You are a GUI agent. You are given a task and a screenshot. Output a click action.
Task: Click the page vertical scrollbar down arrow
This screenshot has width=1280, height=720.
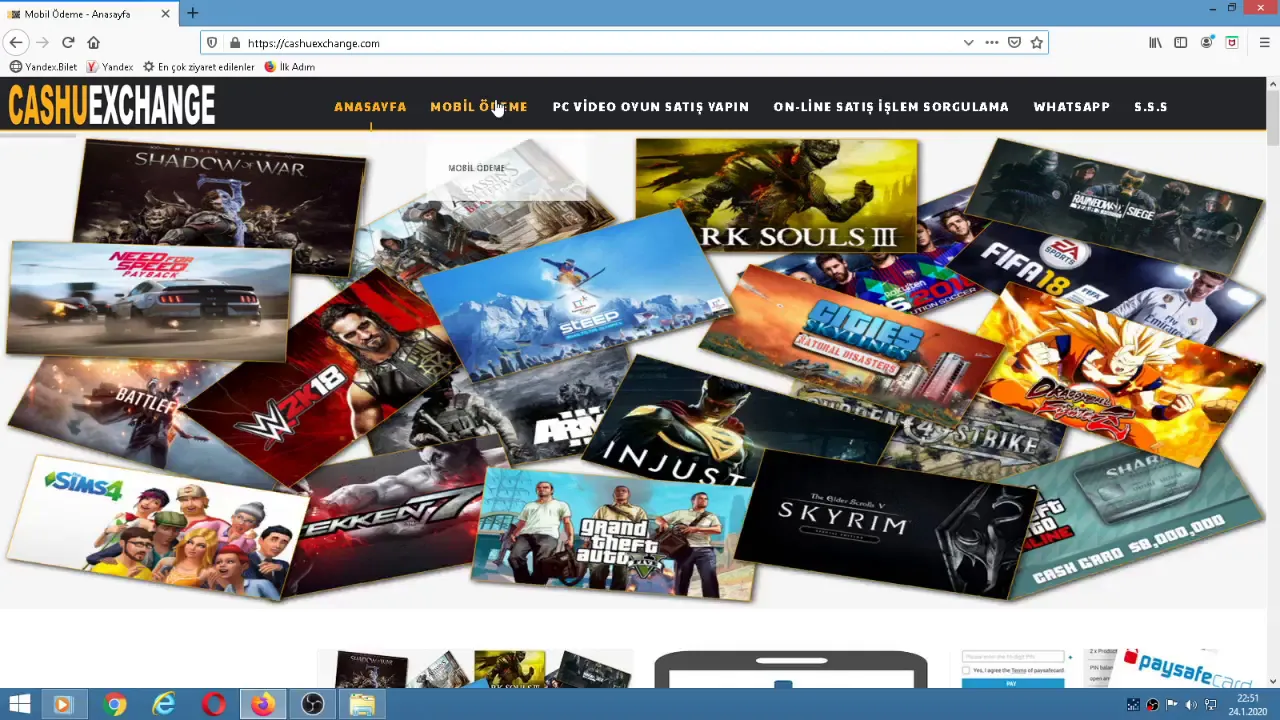click(x=1273, y=681)
